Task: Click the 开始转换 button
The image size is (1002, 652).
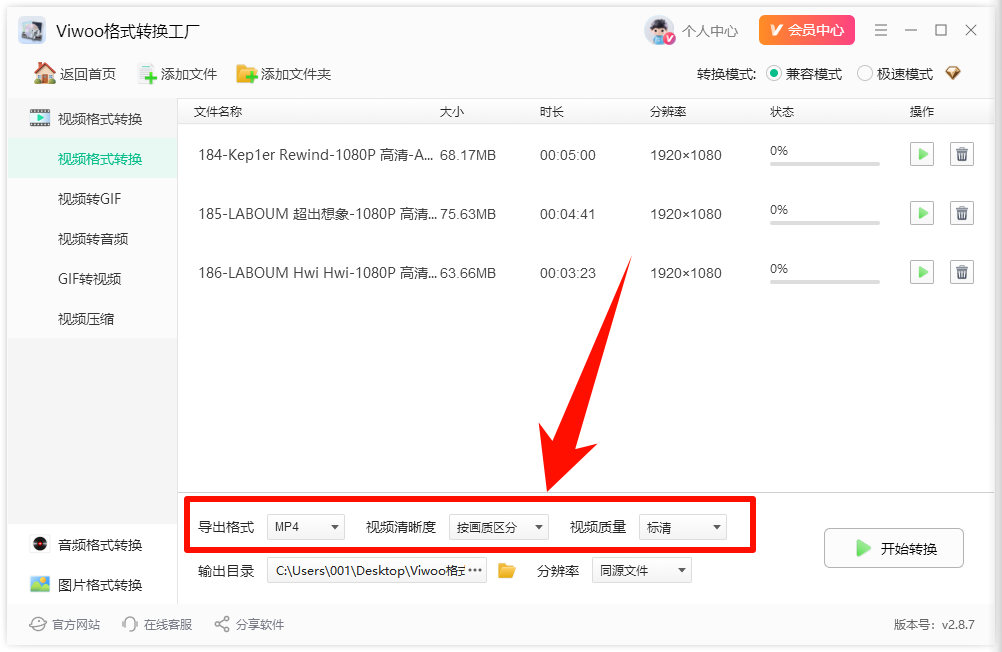Action: (893, 548)
